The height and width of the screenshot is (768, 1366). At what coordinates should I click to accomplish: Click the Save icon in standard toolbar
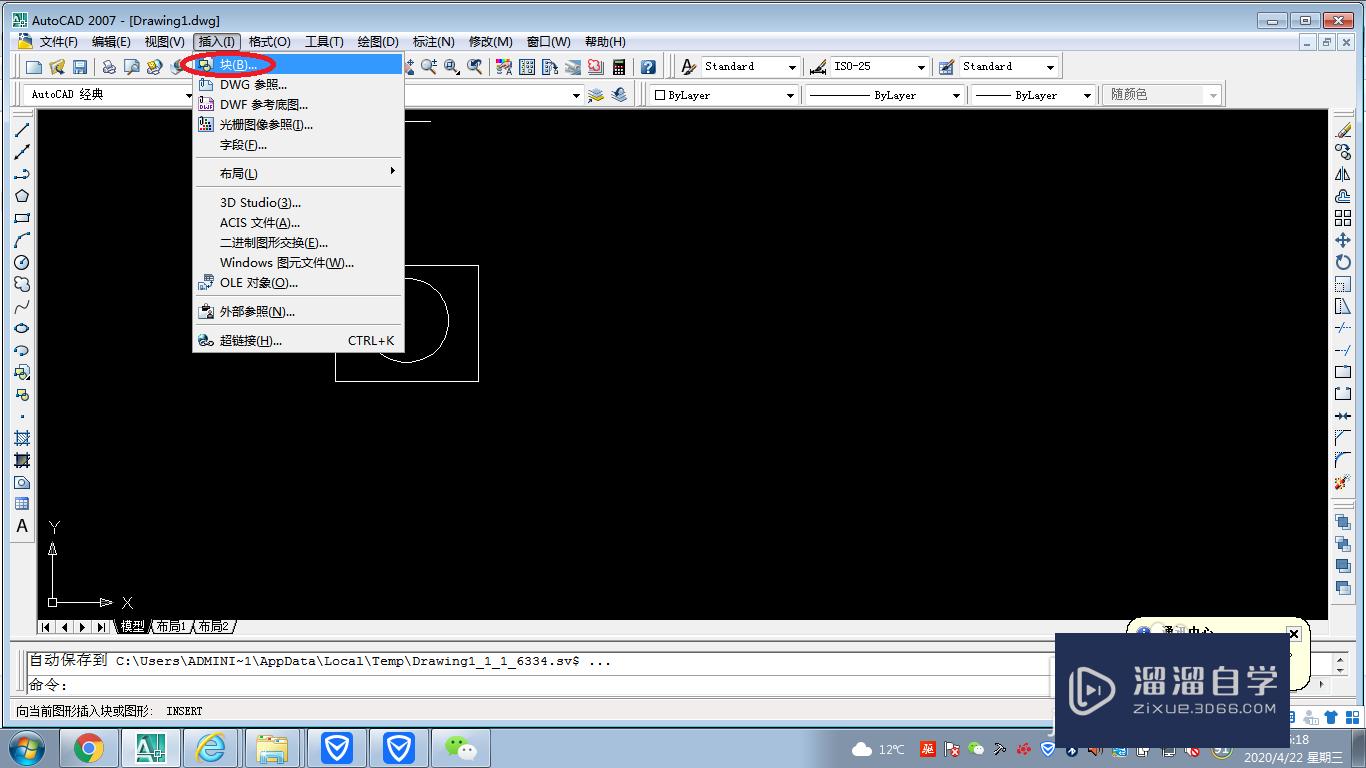[x=80, y=67]
